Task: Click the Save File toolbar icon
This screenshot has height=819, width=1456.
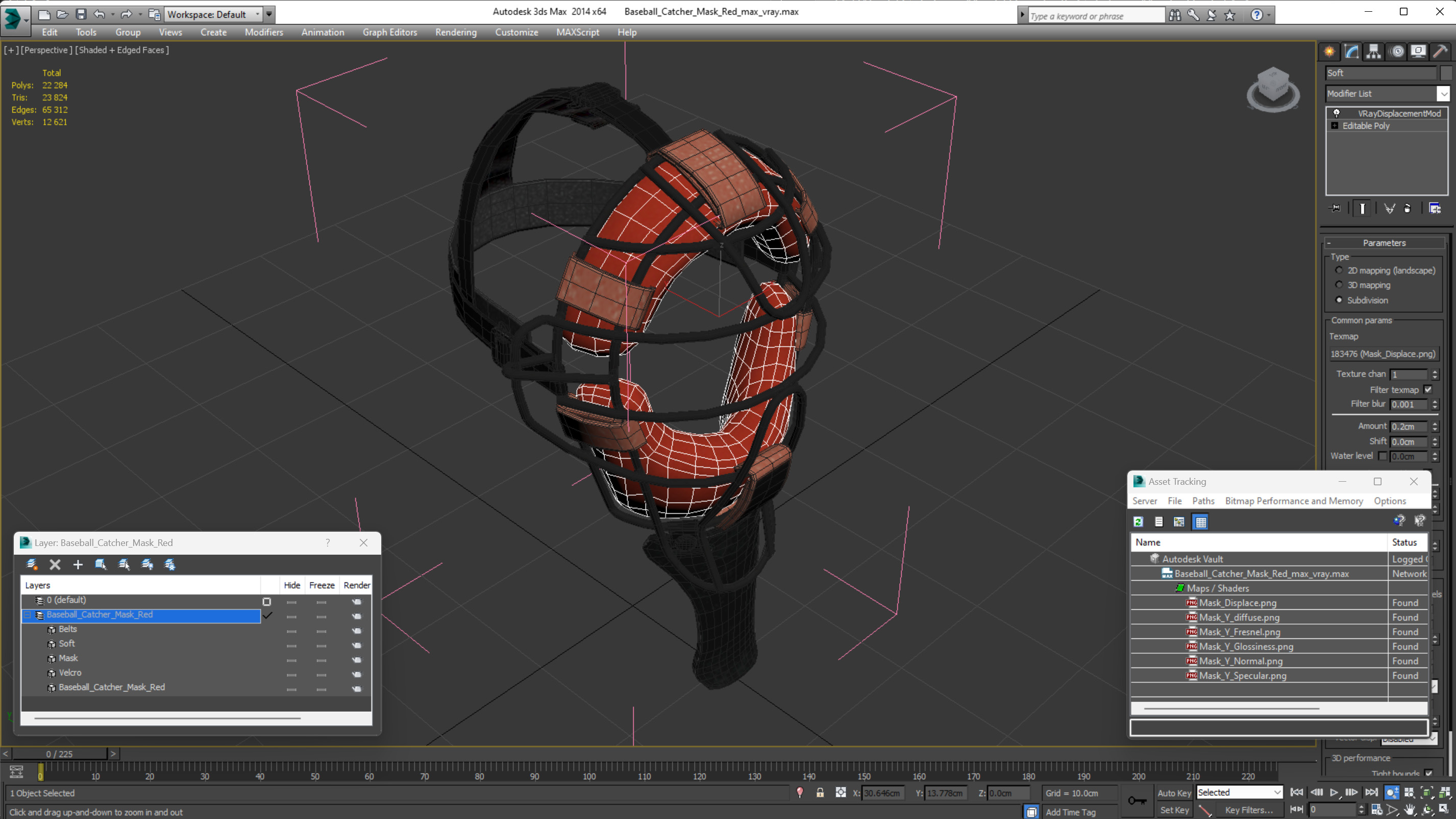Action: [81, 14]
